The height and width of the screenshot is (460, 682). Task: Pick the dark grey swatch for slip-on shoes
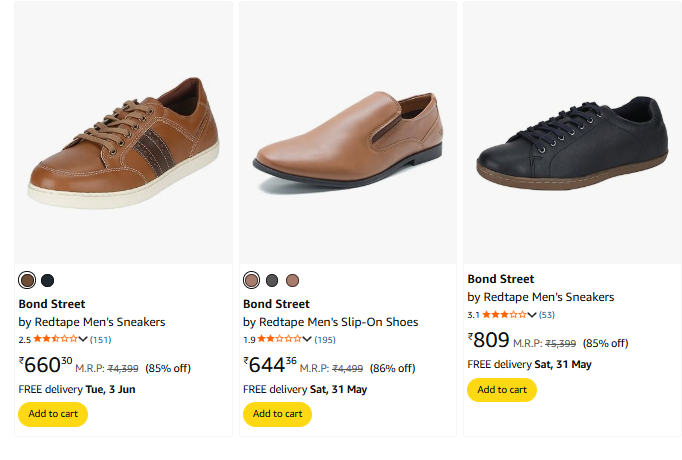click(x=272, y=280)
